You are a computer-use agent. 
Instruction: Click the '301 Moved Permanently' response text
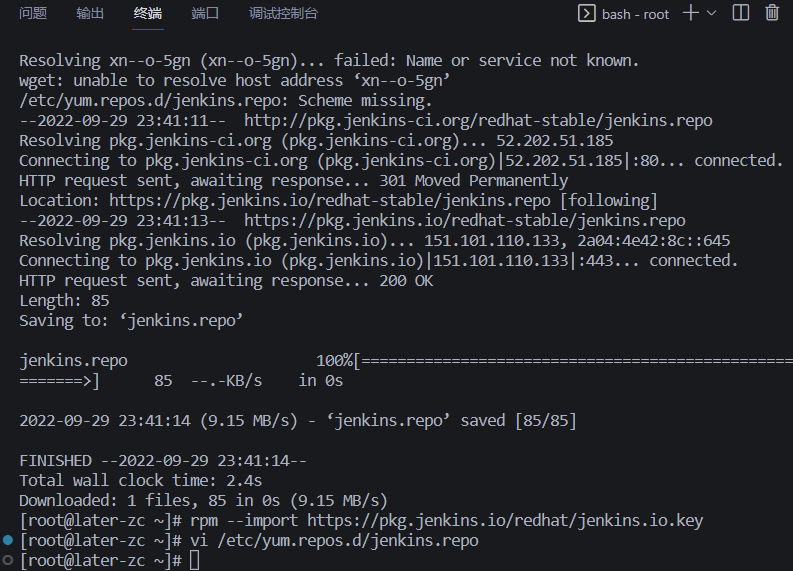[x=473, y=181]
